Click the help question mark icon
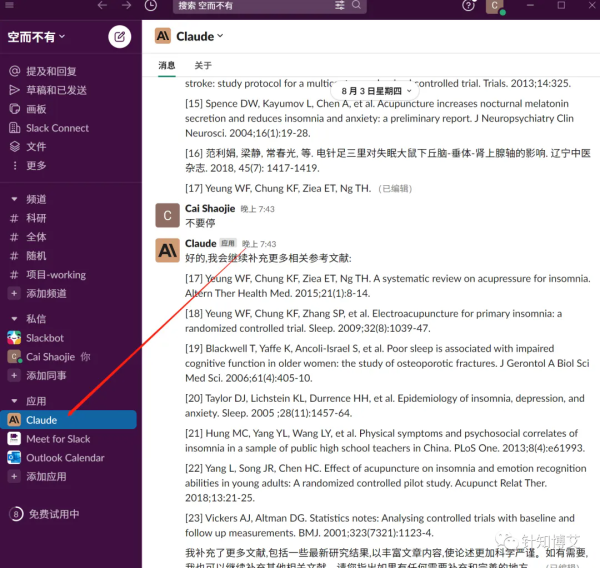Image resolution: width=600 pixels, height=568 pixels. [468, 6]
